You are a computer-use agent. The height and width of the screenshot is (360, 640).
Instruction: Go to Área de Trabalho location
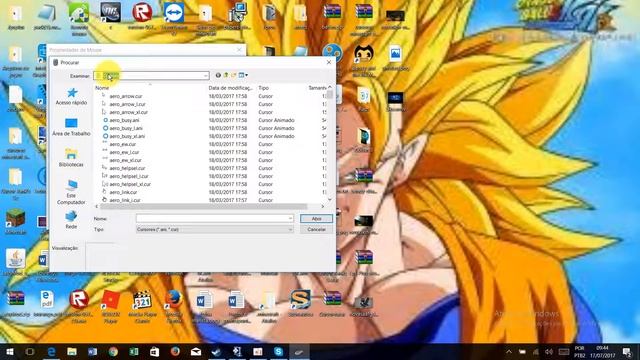click(x=71, y=127)
